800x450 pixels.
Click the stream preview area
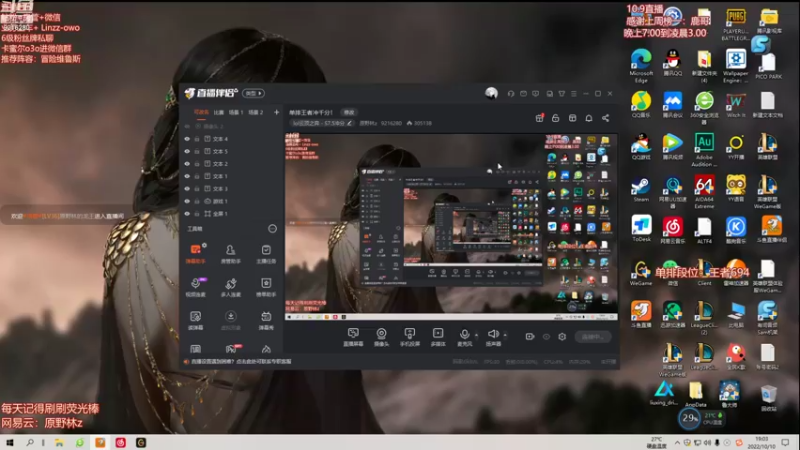(451, 227)
